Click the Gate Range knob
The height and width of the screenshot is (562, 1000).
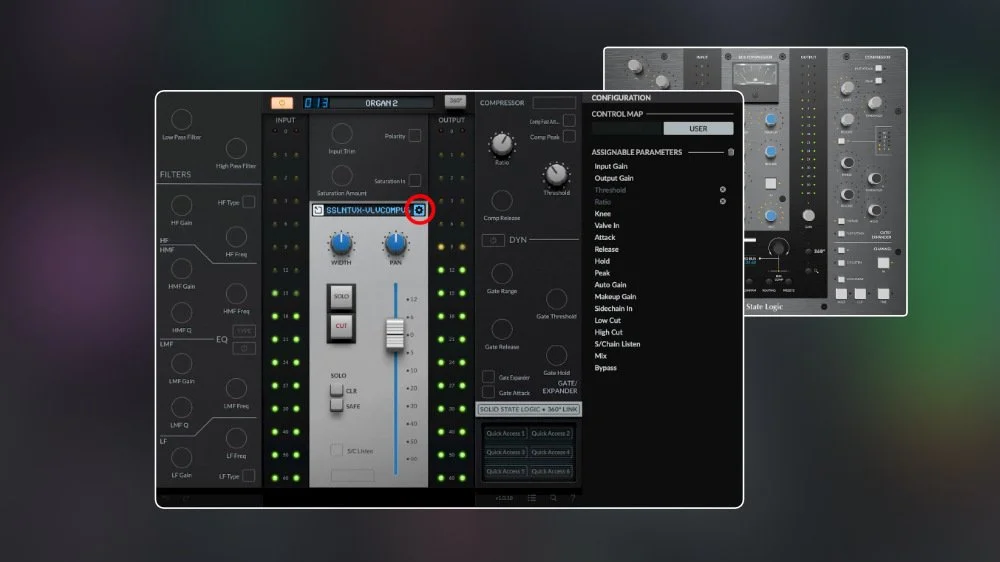[502, 274]
